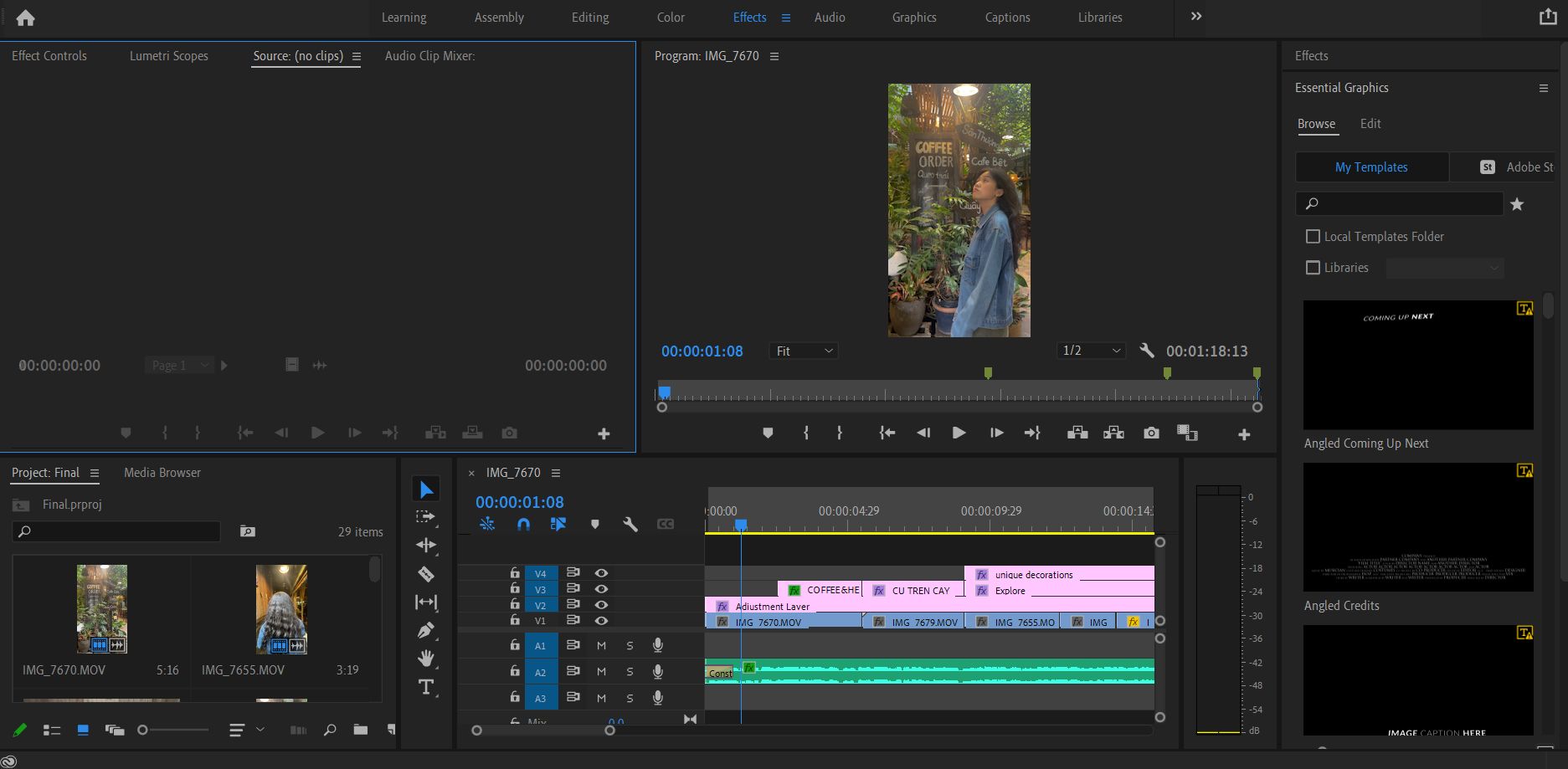1568x769 pixels.
Task: Toggle Snap in timeline magnet
Action: (x=523, y=525)
